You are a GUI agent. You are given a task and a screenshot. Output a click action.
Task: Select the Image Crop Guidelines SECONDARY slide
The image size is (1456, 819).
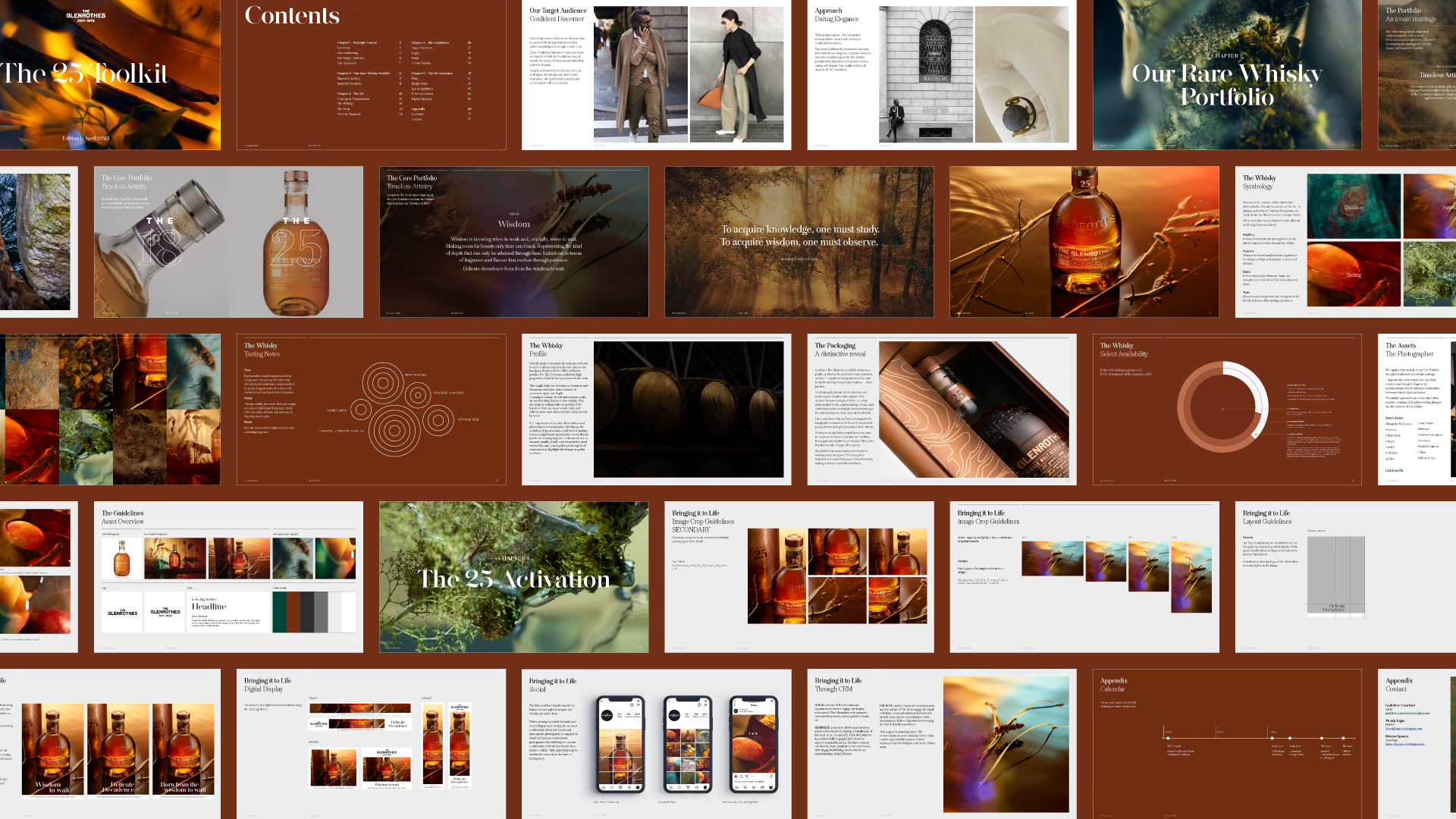(x=799, y=577)
